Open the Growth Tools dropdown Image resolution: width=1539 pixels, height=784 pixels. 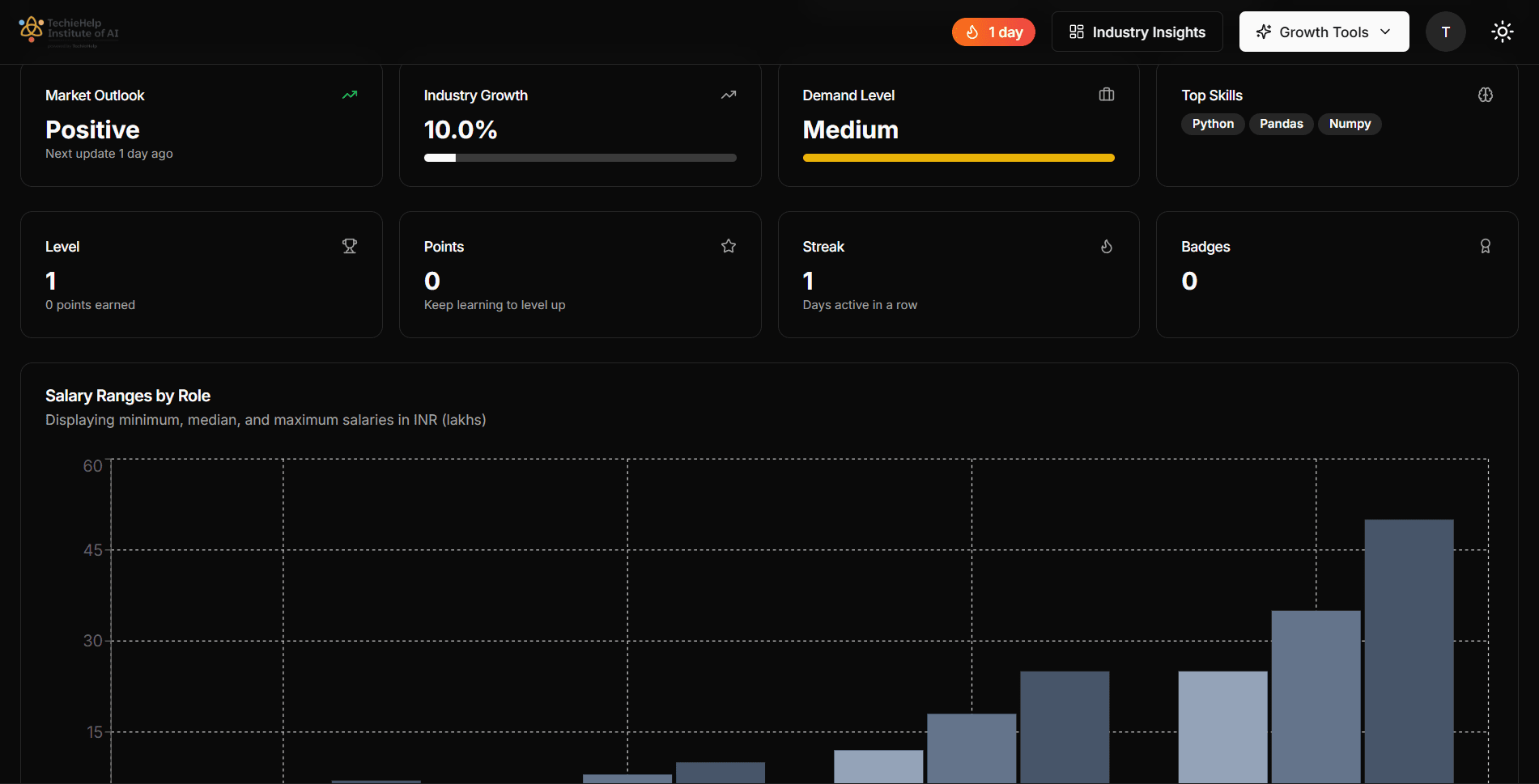tap(1323, 32)
